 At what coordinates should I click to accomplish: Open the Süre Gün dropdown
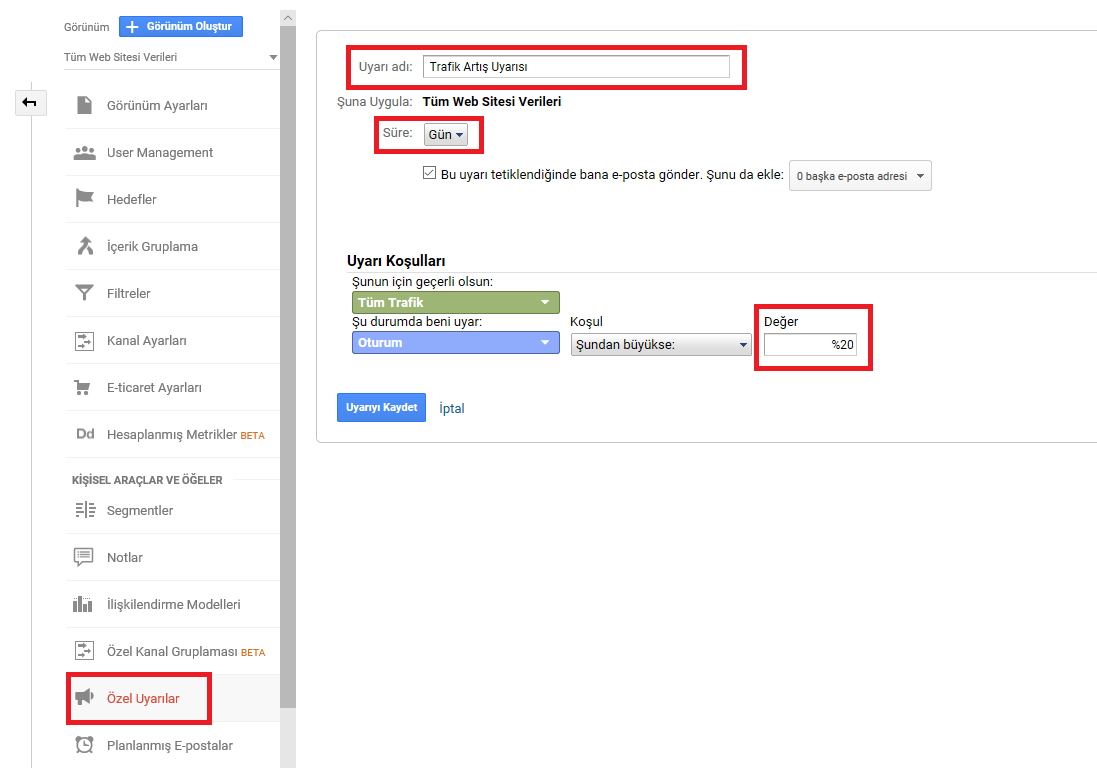click(446, 134)
